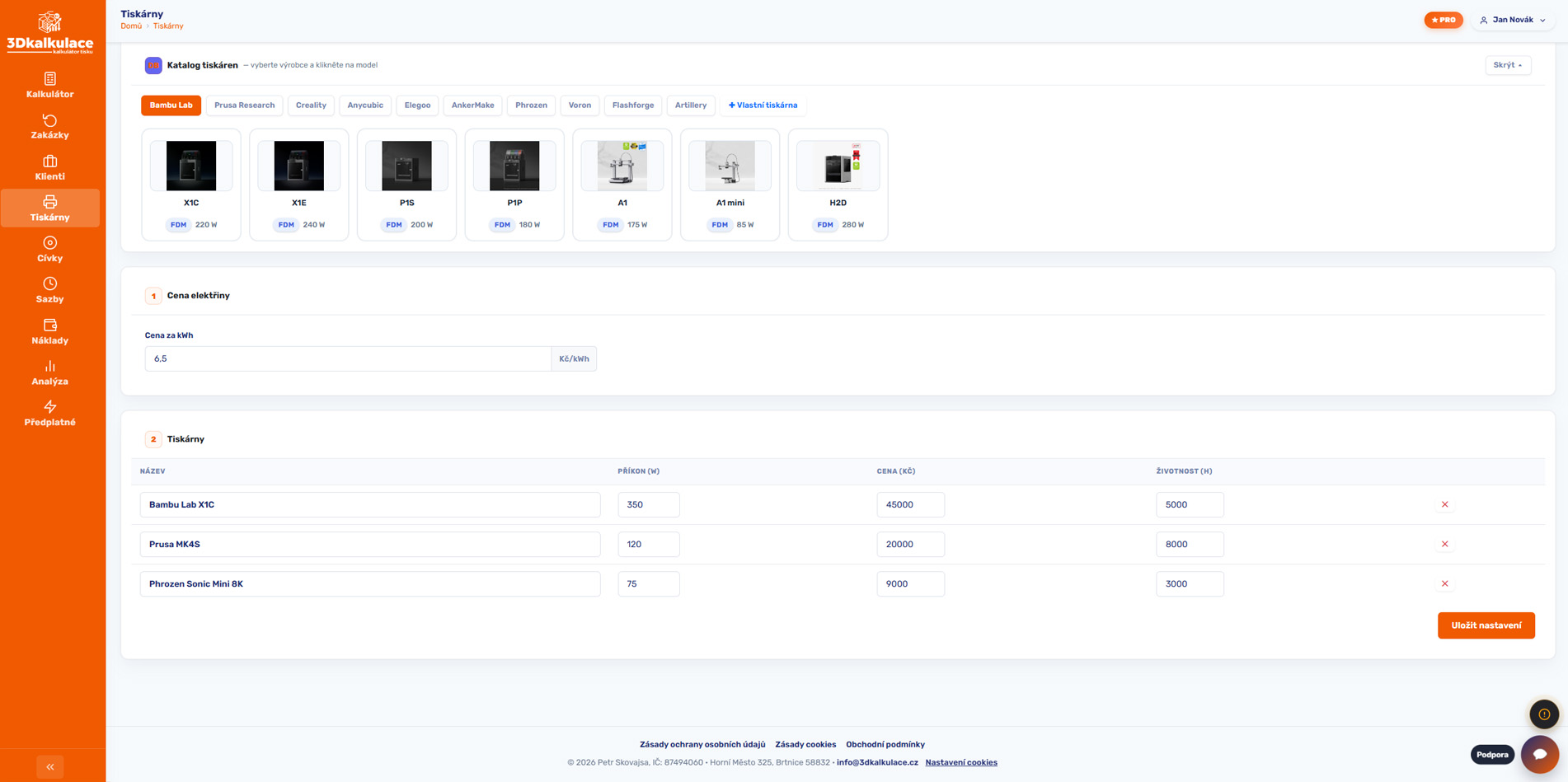
Task: Click the Katalog tiskáren section icon
Action: tap(153, 65)
